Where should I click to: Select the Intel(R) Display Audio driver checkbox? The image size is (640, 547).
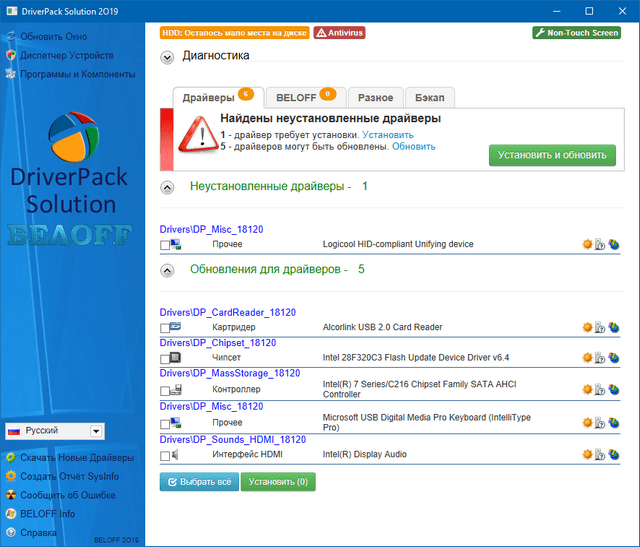click(165, 456)
